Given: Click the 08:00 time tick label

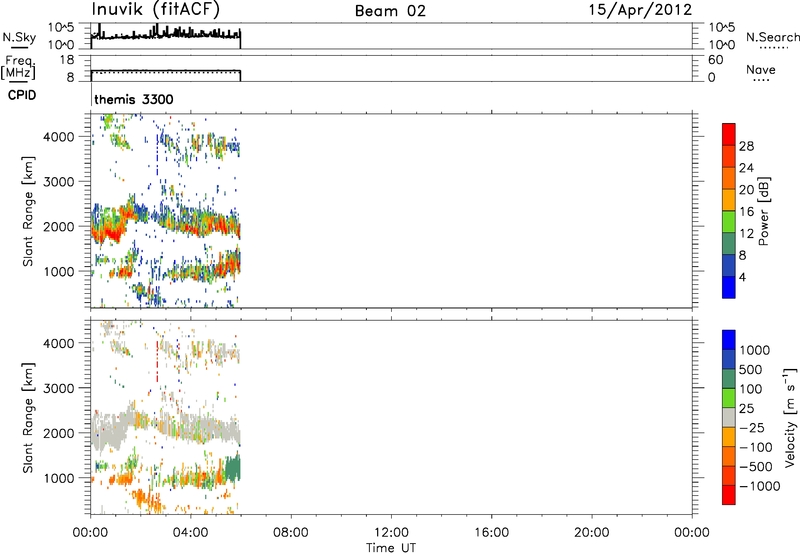Looking at the screenshot, I should click(x=291, y=533).
